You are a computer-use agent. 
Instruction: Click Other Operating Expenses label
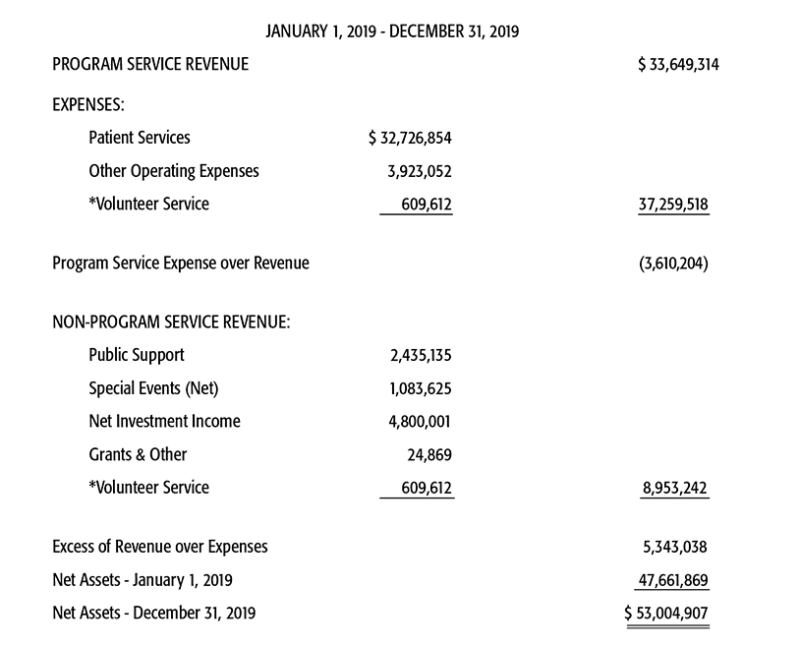174,171
